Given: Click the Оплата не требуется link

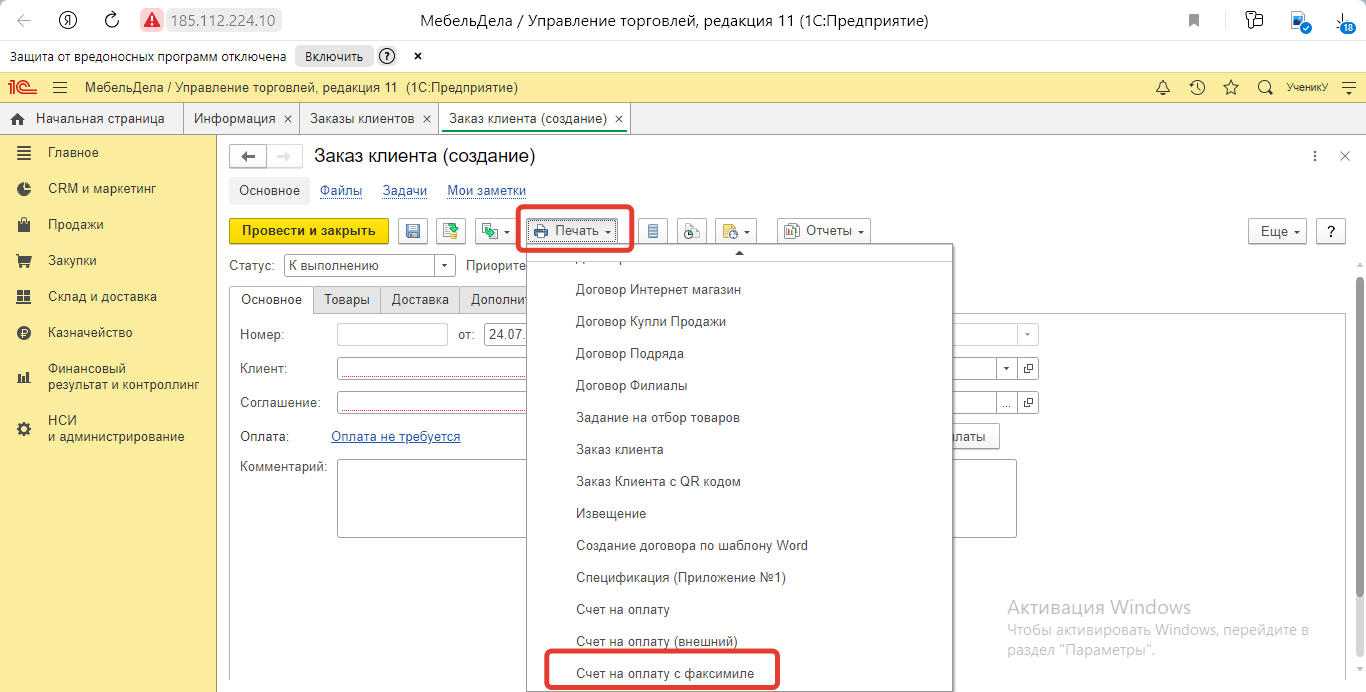Looking at the screenshot, I should tap(396, 437).
